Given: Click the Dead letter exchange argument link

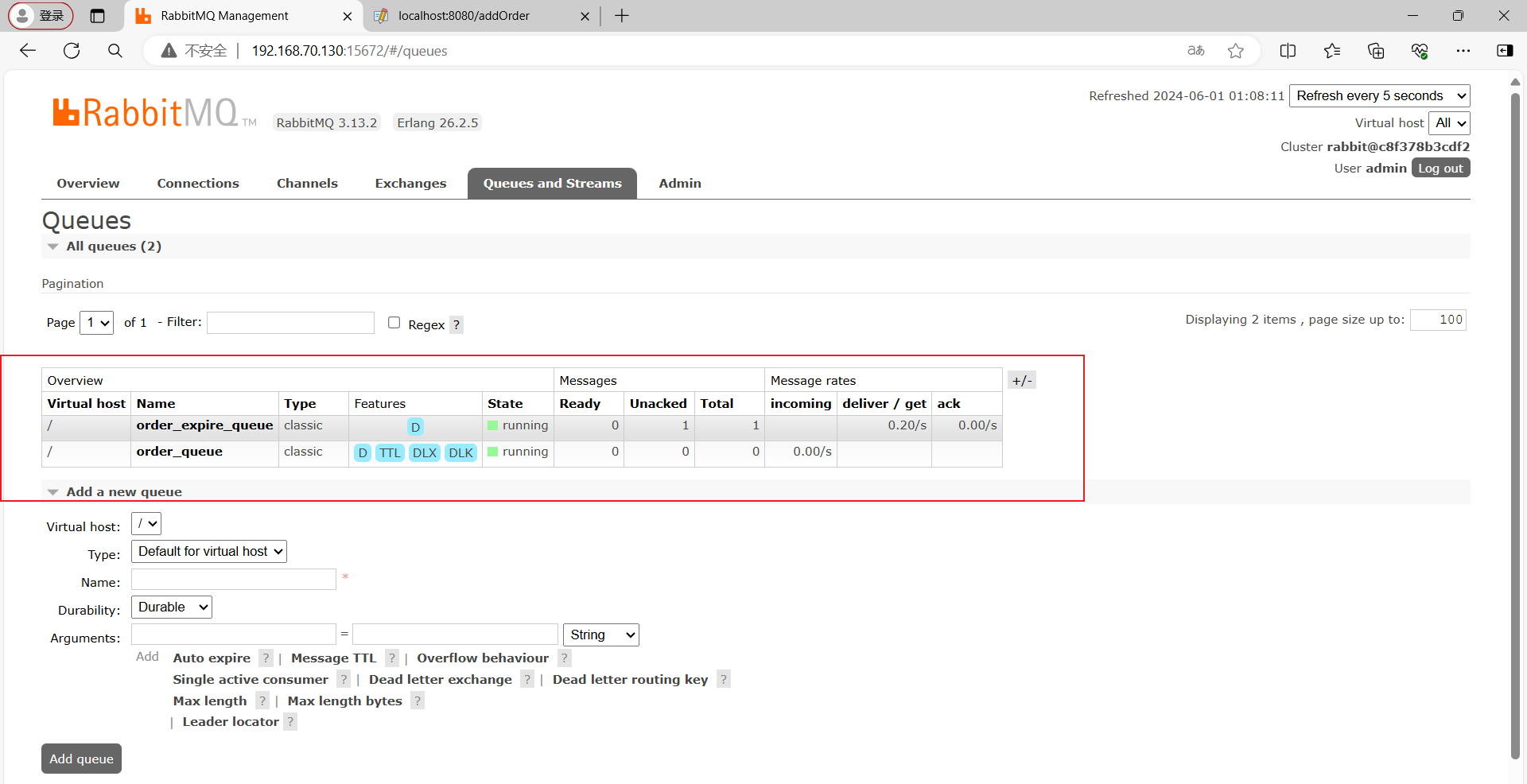Looking at the screenshot, I should click(x=440, y=679).
